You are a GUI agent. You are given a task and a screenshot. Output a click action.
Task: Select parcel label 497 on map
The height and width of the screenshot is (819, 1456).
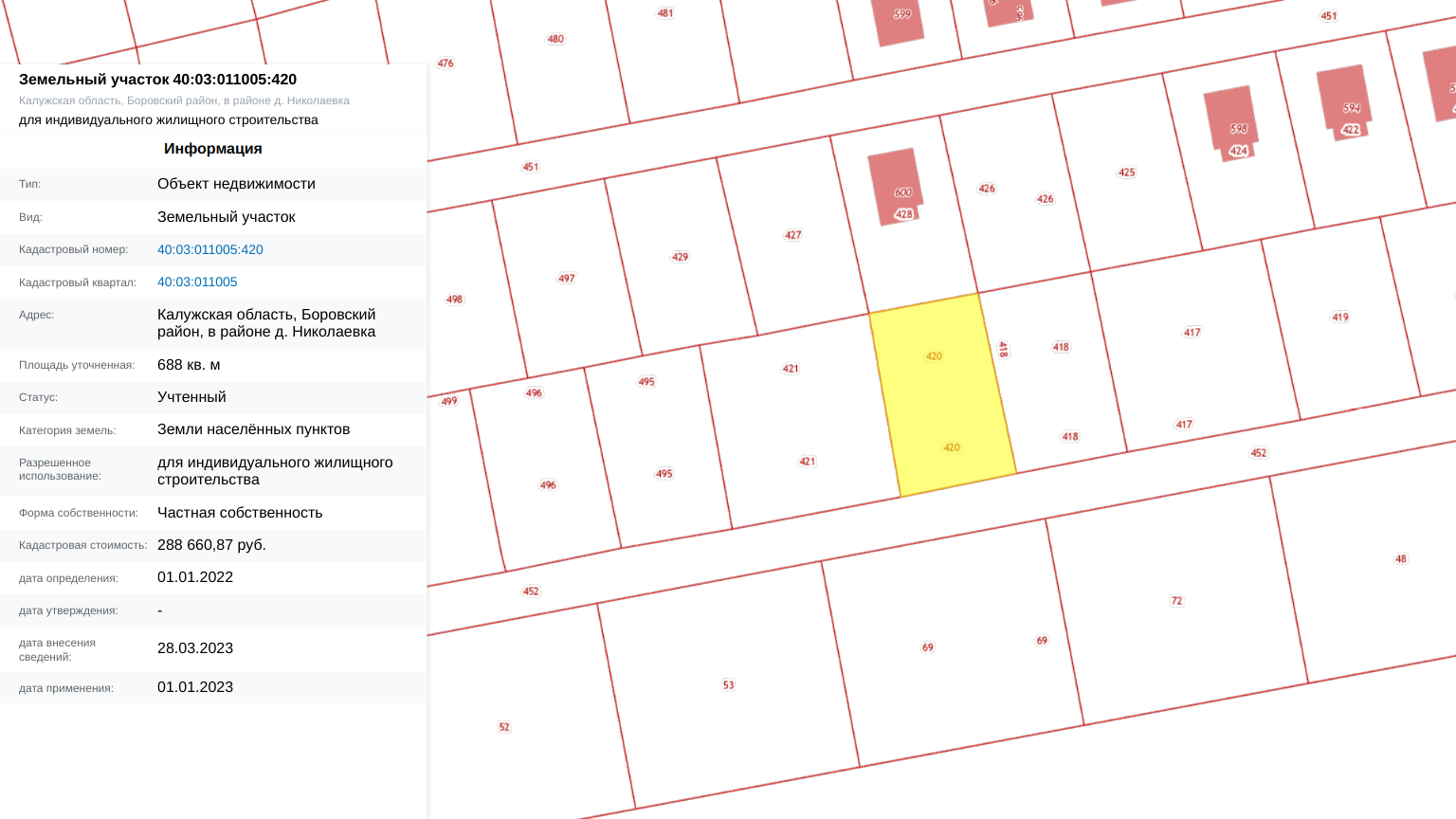[x=566, y=279]
